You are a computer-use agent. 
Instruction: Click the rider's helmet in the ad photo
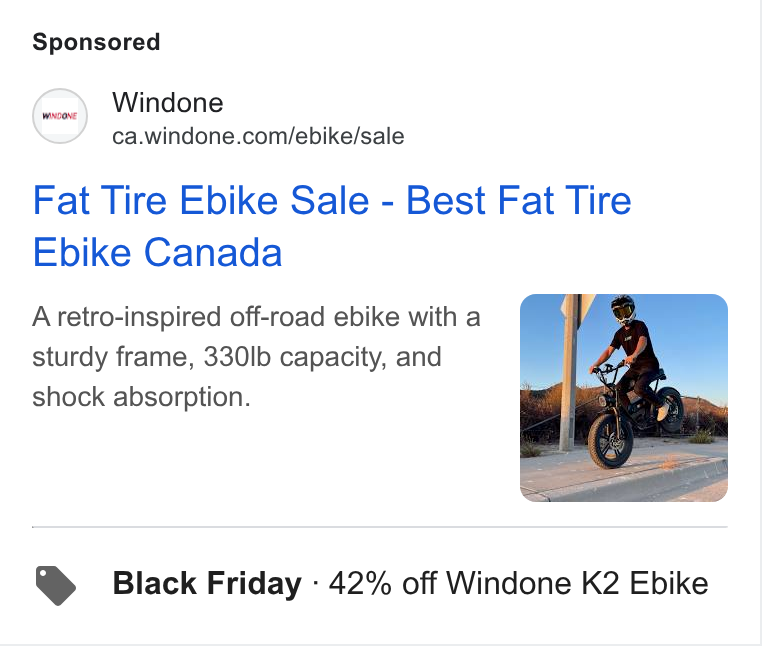623,310
